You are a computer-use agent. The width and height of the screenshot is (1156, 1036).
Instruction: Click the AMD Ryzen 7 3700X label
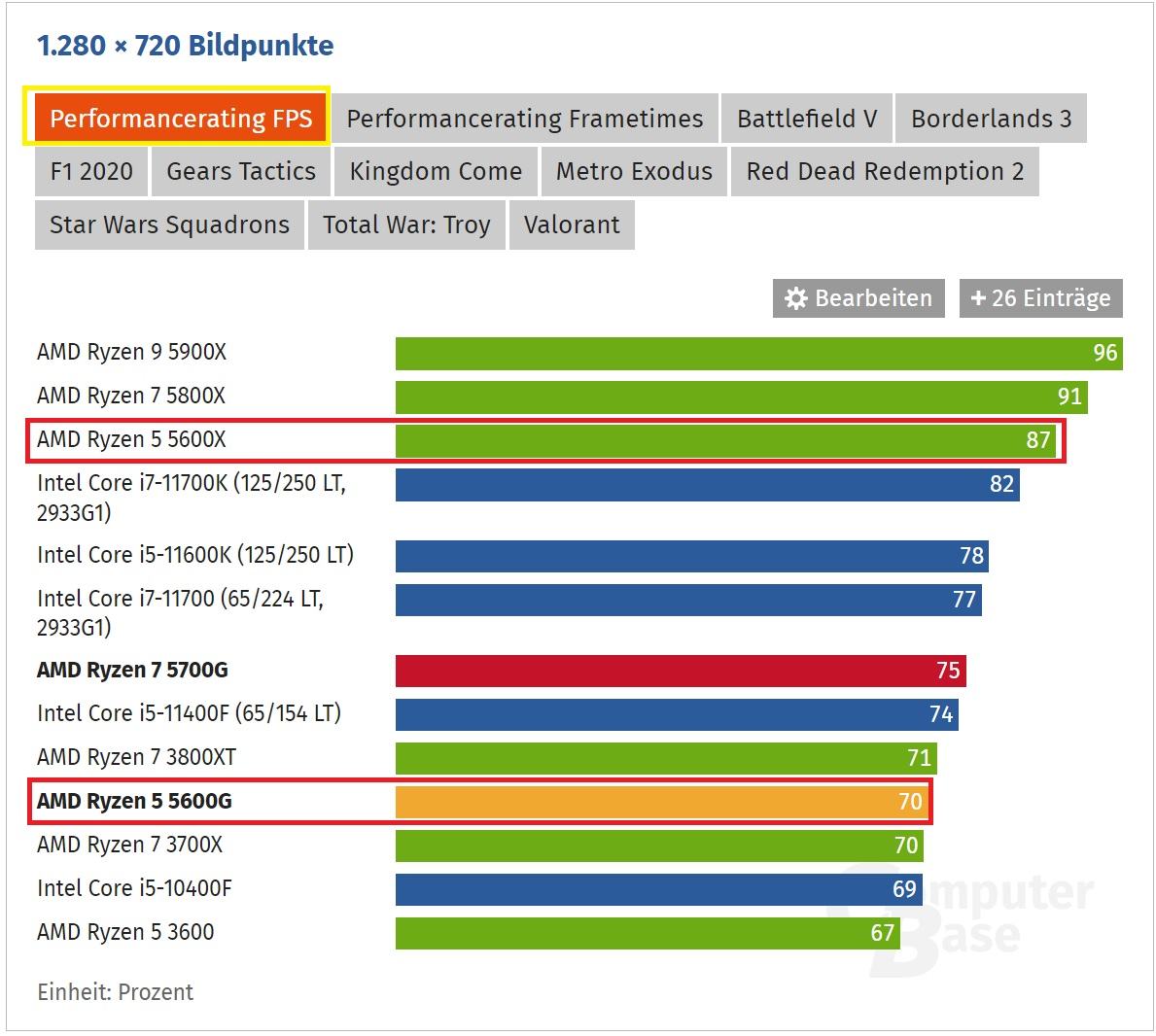(129, 846)
